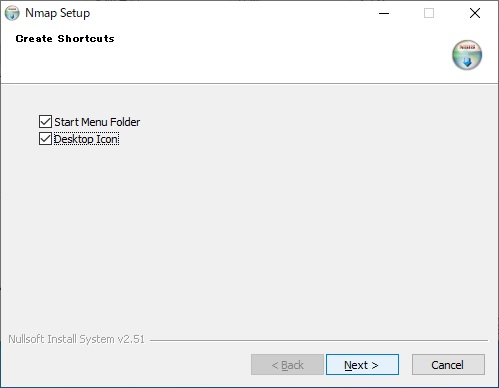Uncheck the Start Menu Folder checkbox

[45, 122]
